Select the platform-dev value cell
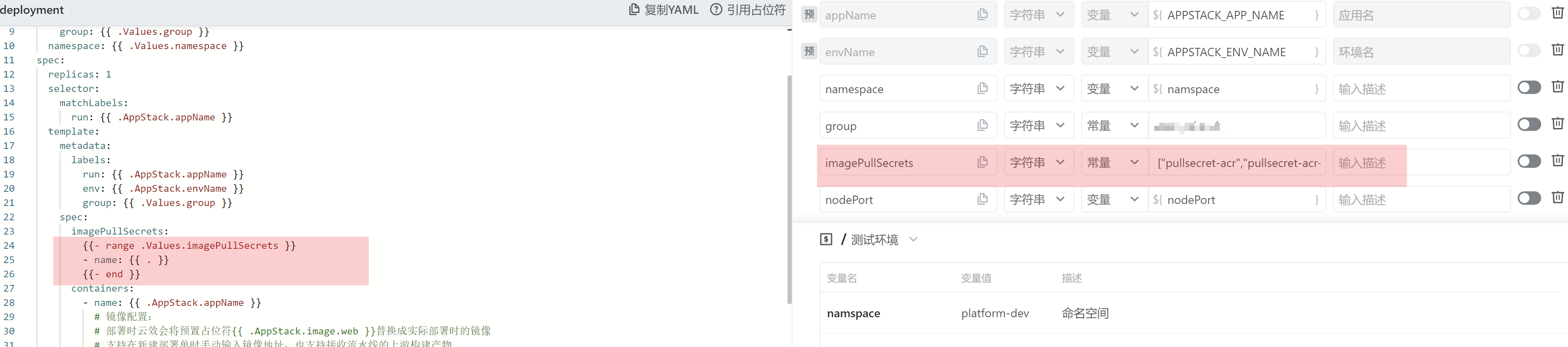The image size is (1568, 347). 994,313
